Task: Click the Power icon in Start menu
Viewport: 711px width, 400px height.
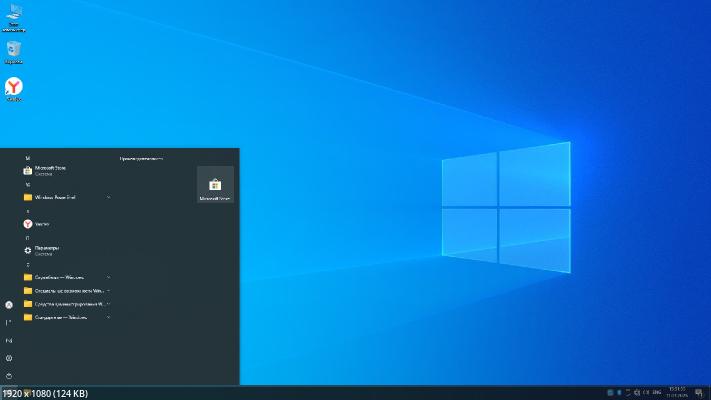Action: click(9, 376)
